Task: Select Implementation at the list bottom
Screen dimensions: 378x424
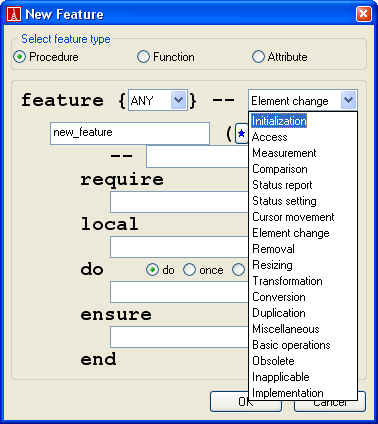Action: (303, 393)
